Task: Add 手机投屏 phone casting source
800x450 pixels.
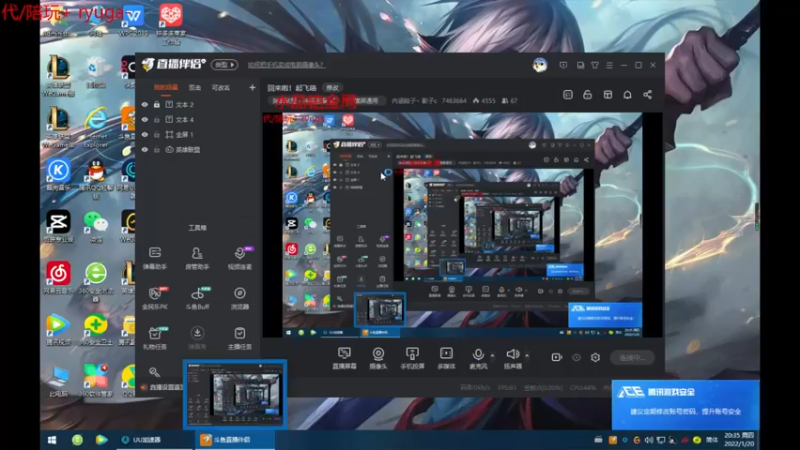Action: (412, 358)
